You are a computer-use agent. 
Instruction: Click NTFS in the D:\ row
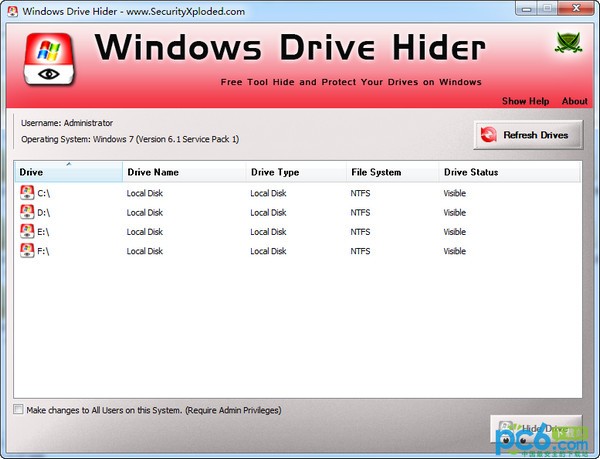360,212
